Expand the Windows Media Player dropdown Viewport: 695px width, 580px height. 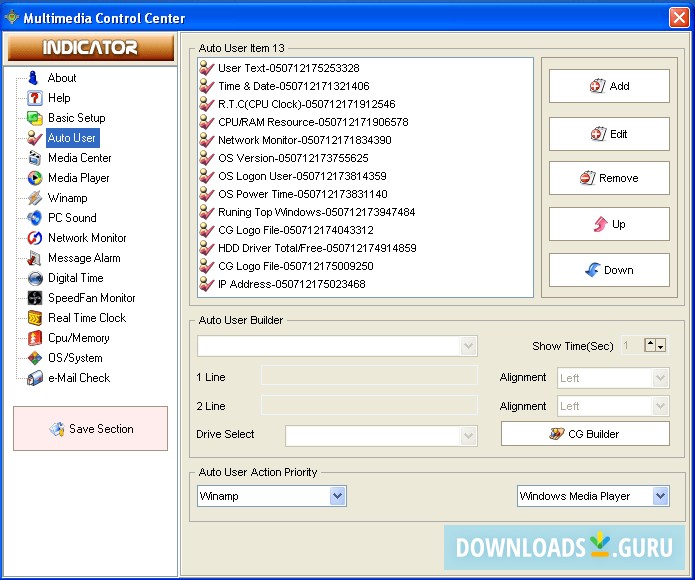660,496
